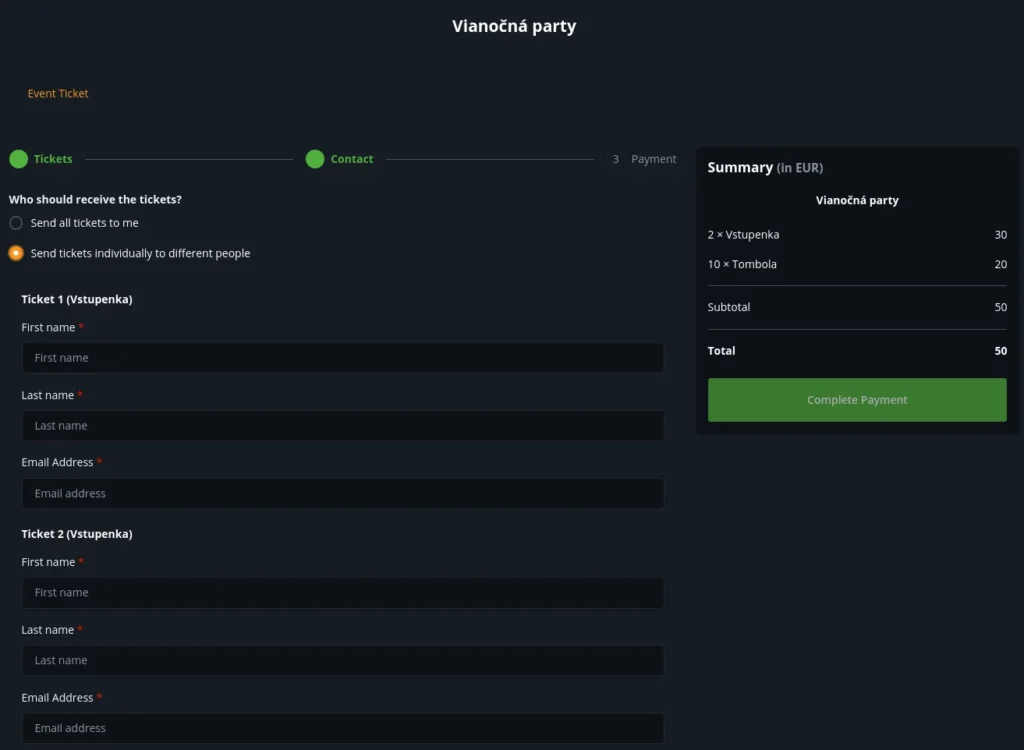Viewport: 1024px width, 750px height.
Task: Click the Summary (in EUR) heading
Action: [x=765, y=168]
